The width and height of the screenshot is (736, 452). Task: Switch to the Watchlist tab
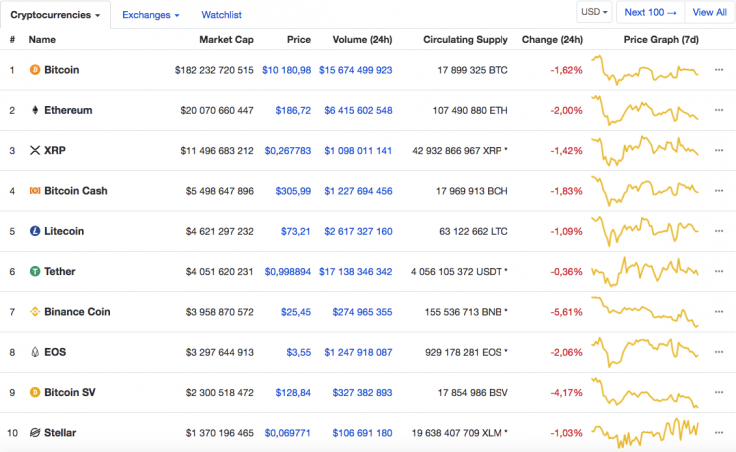(x=222, y=15)
